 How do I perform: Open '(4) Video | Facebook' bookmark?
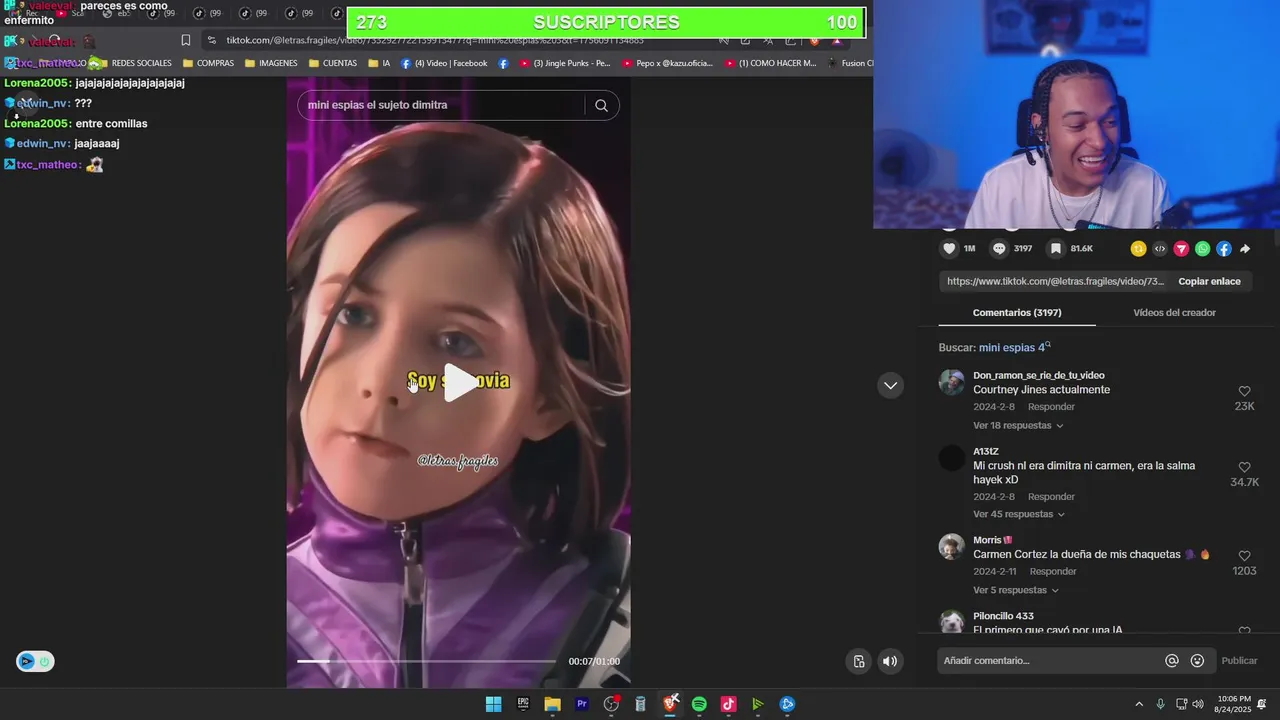tap(444, 63)
